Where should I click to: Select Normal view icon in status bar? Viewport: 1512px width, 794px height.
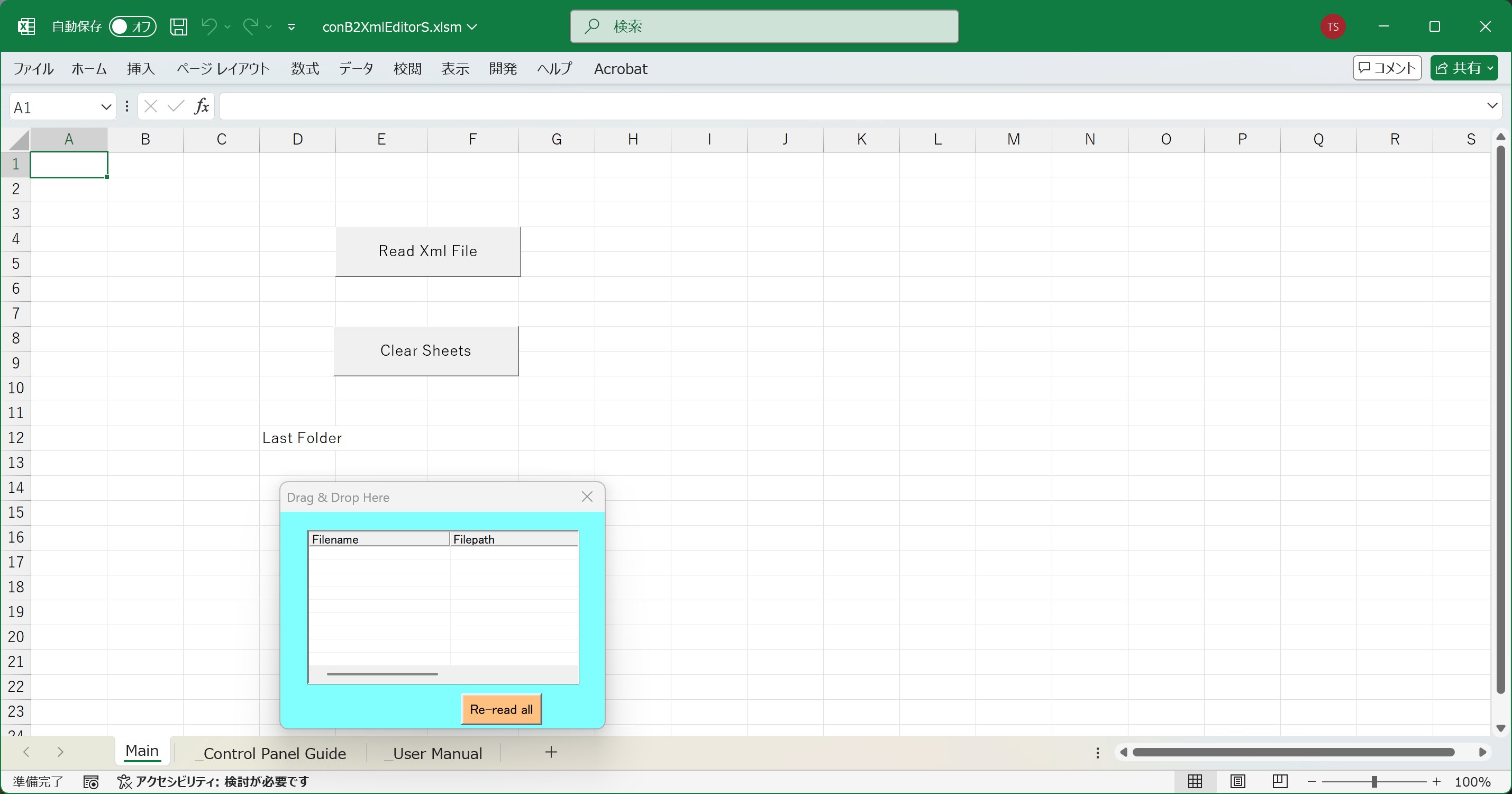point(1195,782)
